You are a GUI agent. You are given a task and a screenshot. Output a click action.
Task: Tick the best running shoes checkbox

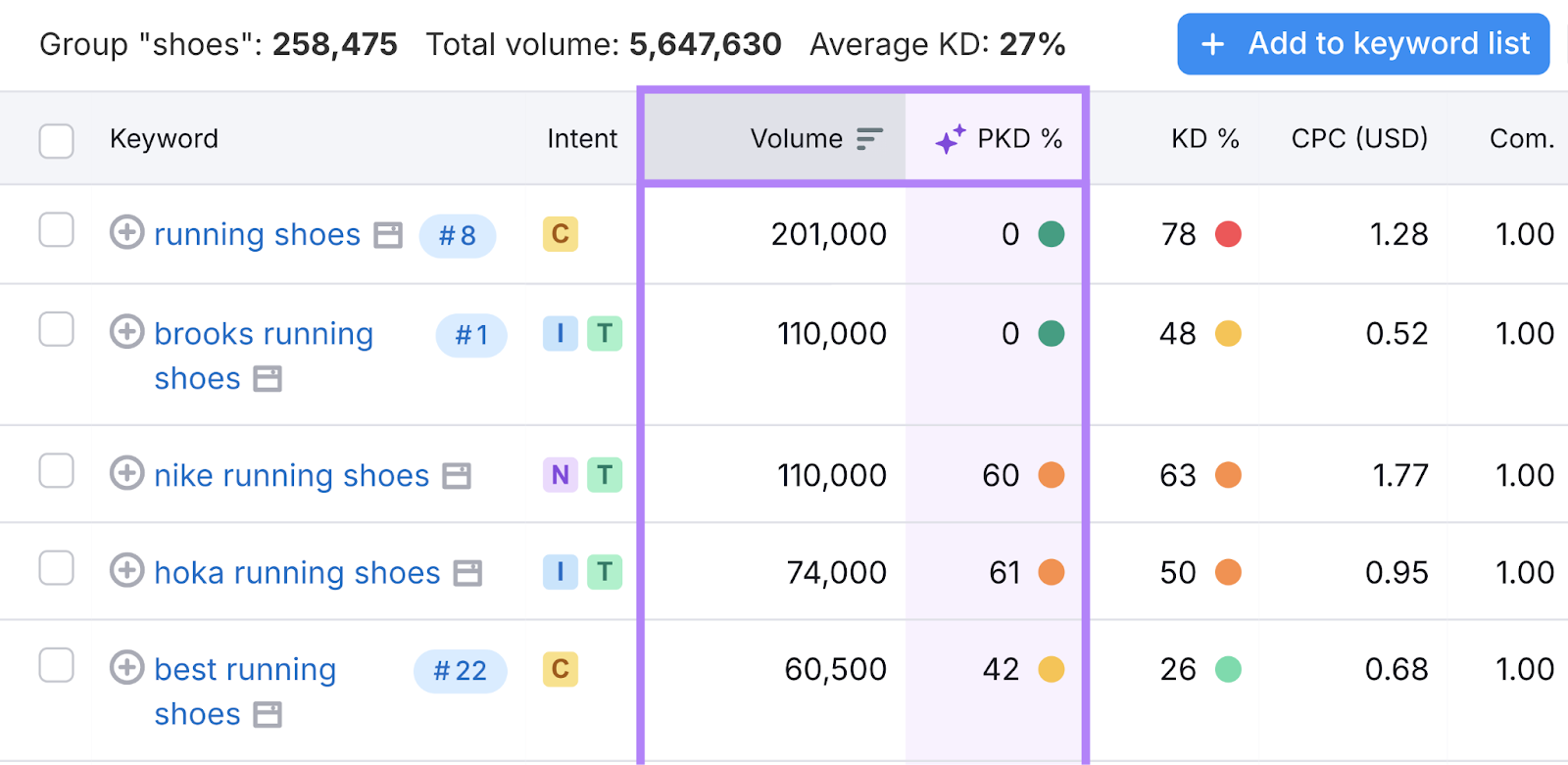point(56,665)
